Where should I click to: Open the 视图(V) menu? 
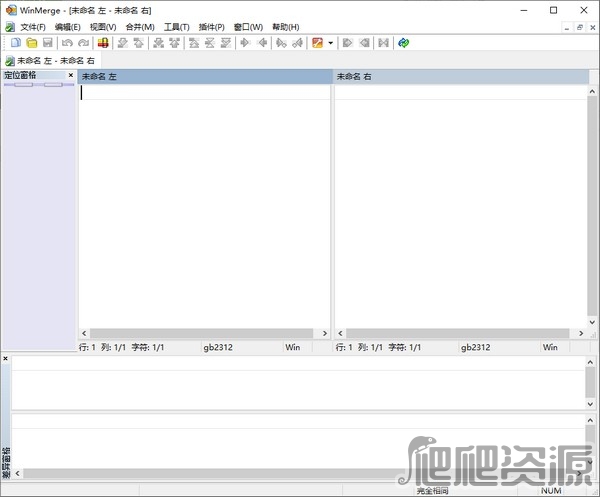click(x=103, y=27)
